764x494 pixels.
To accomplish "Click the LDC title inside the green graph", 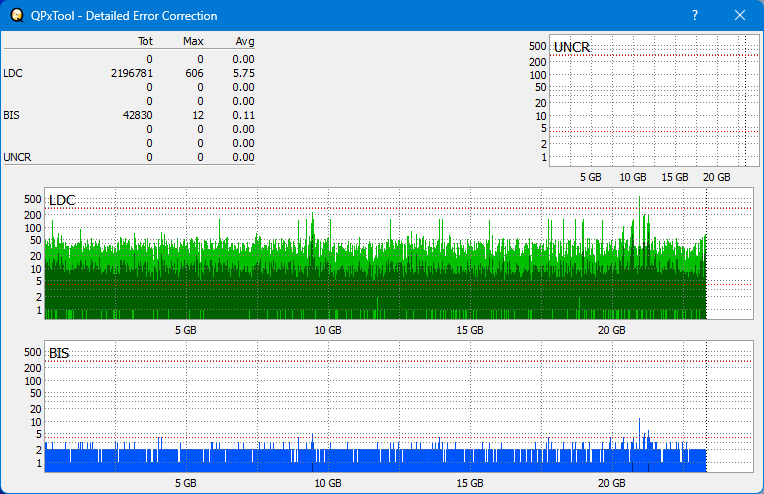I will point(62,201).
